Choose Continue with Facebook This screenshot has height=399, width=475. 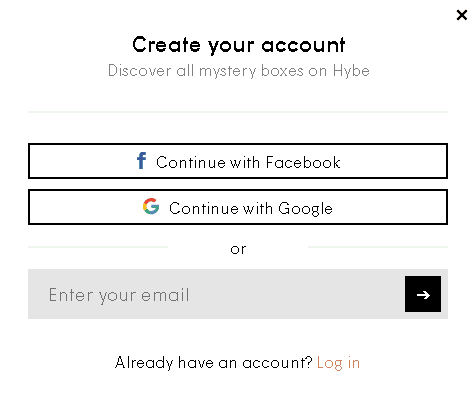(x=238, y=161)
